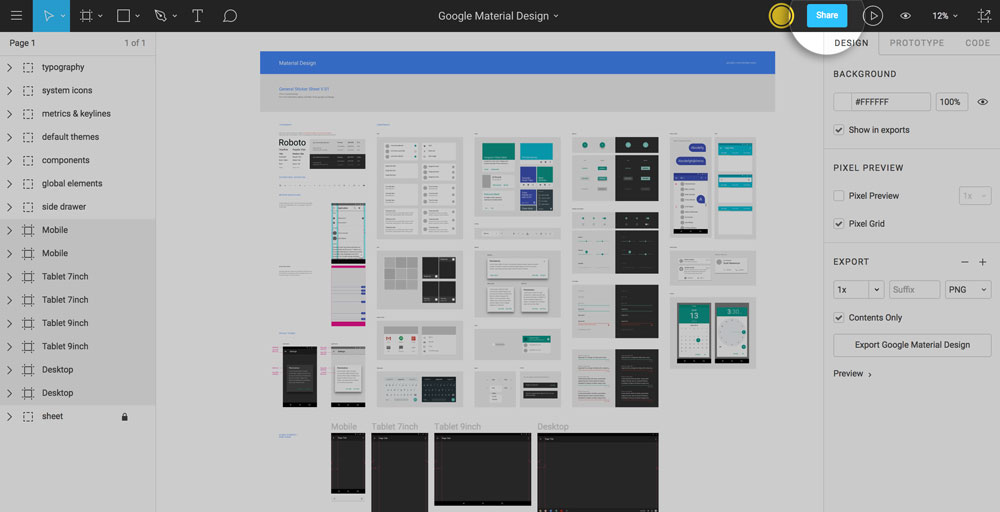This screenshot has width=1000, height=512.
Task: Click the background color swatch
Action: 842,102
